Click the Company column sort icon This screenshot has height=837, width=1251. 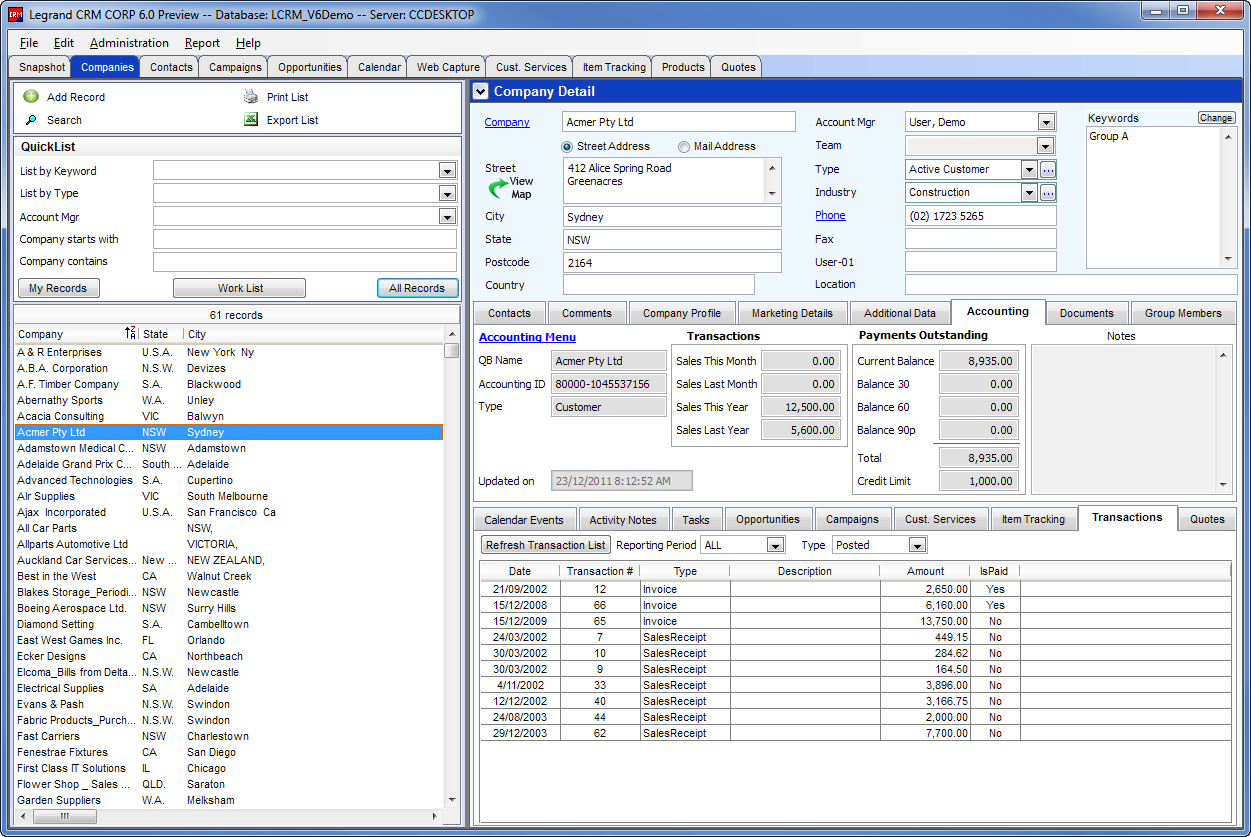pyautogui.click(x=130, y=334)
